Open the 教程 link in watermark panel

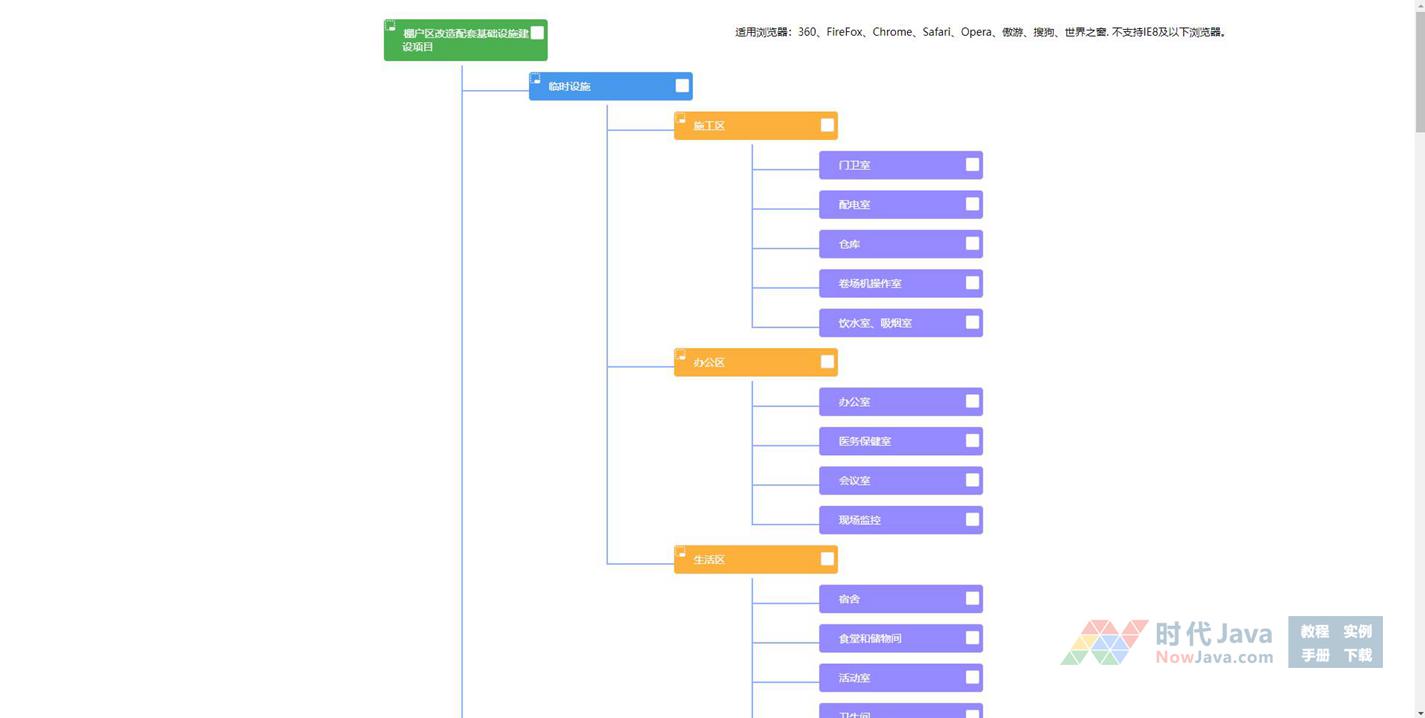pyautogui.click(x=1314, y=631)
